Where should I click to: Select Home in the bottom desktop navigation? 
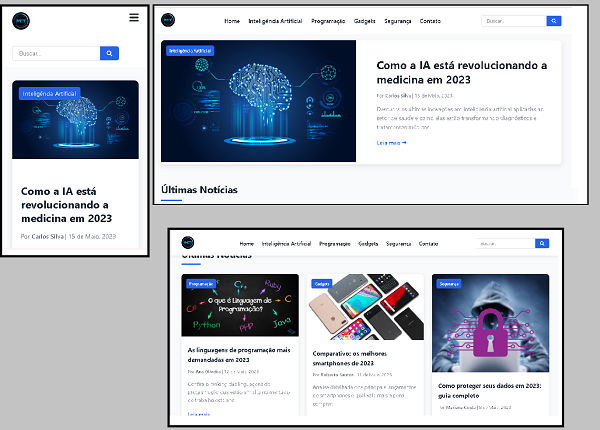247,244
